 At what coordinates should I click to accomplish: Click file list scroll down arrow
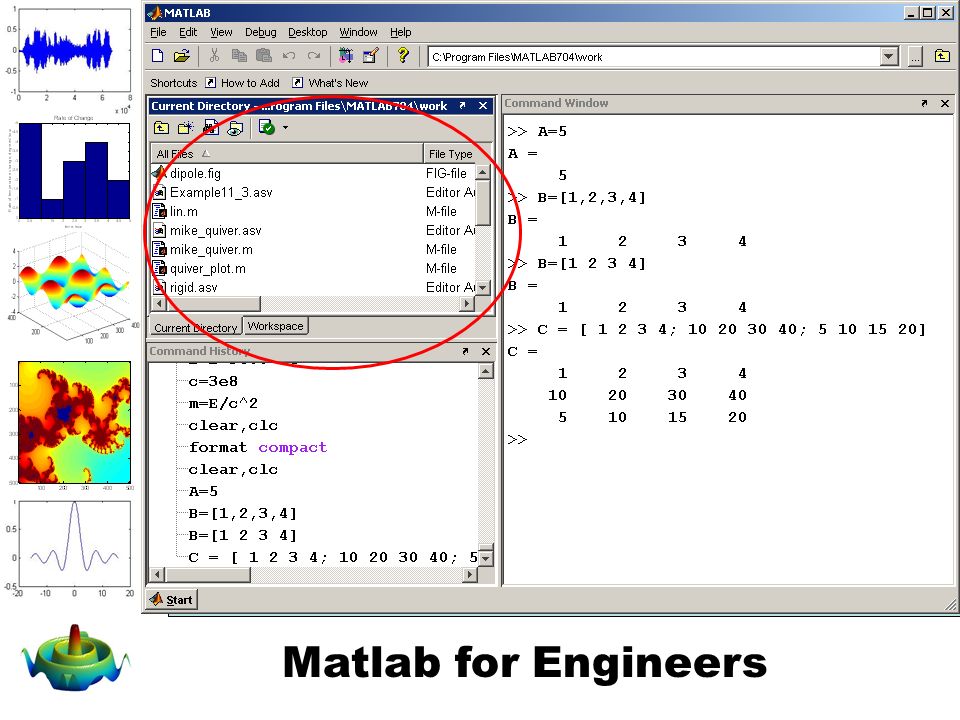483,287
